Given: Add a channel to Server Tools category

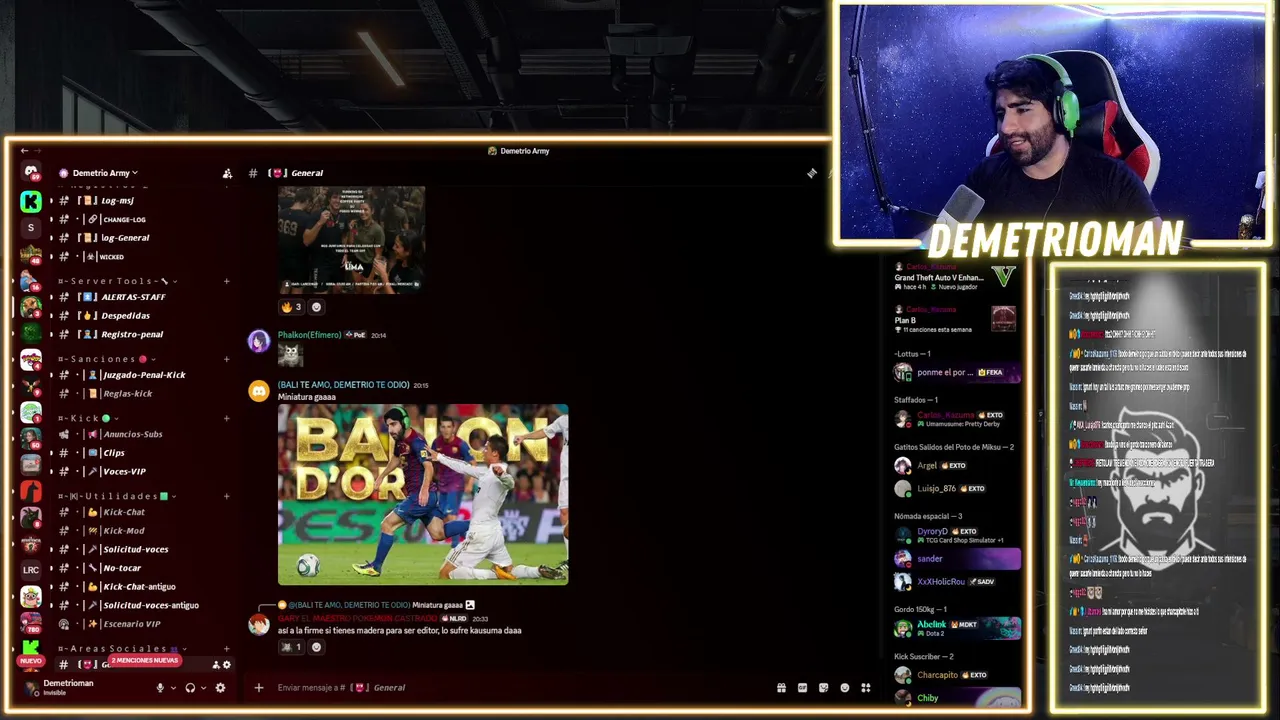Looking at the screenshot, I should coord(227,281).
